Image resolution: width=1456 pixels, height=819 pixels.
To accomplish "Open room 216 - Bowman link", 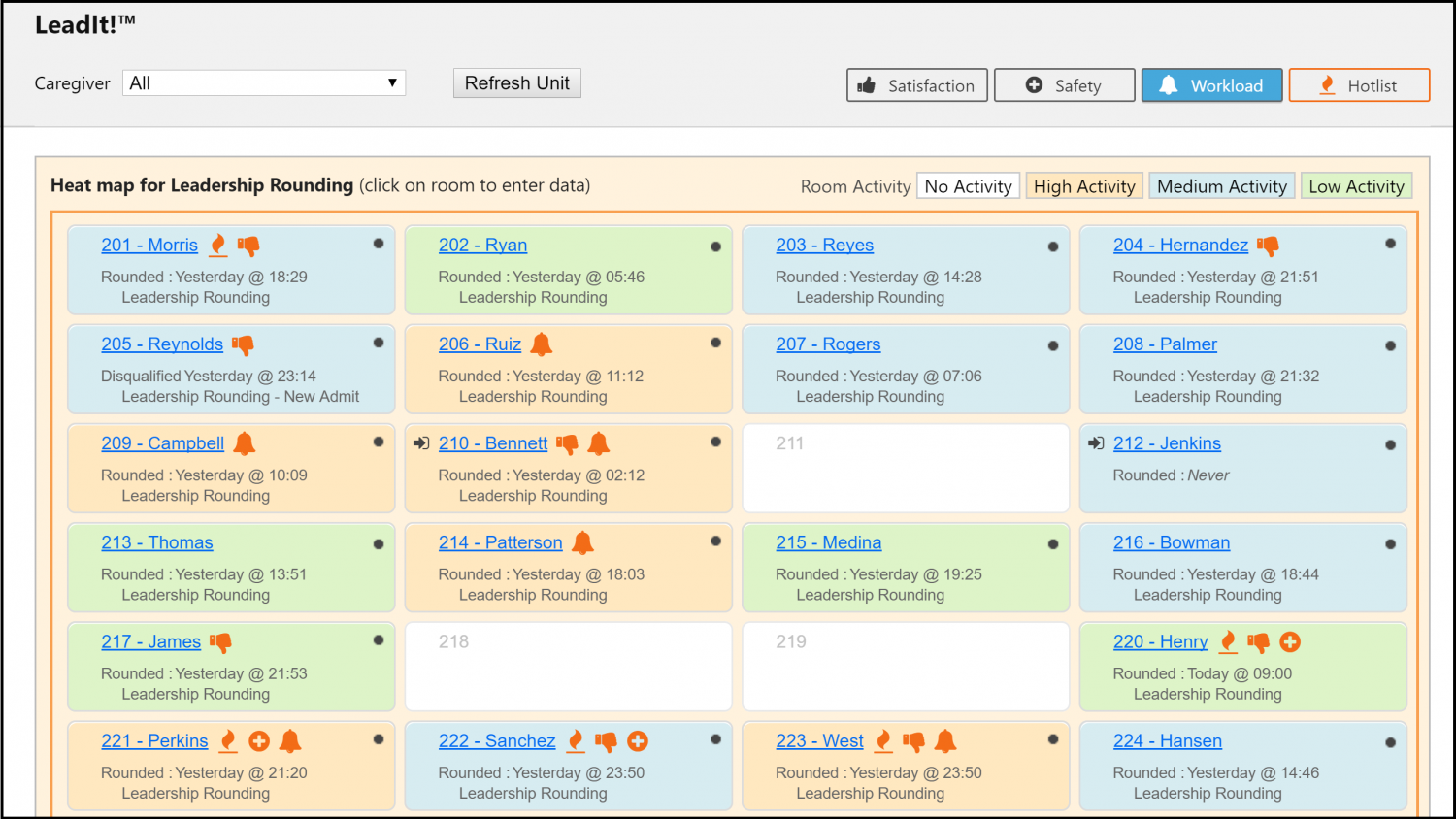I will (1171, 542).
